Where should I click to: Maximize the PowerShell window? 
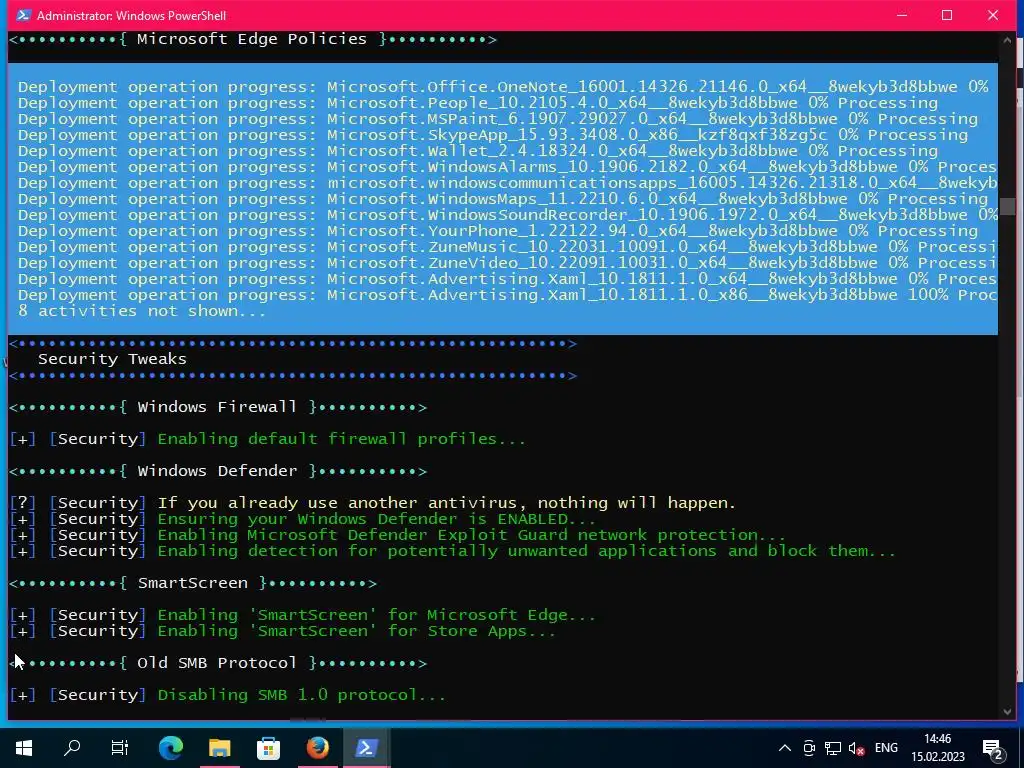(x=947, y=15)
